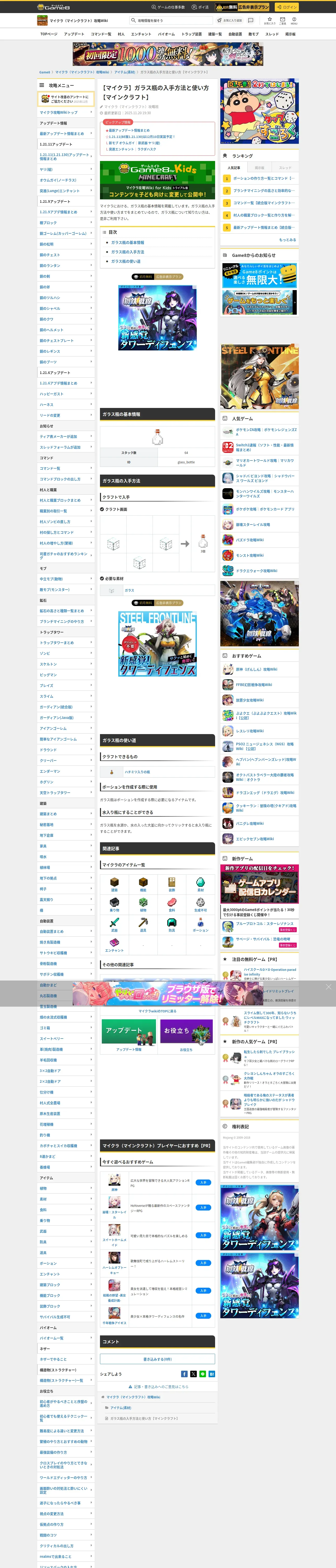Click the お気に入り star icon in the header

(270, 20)
